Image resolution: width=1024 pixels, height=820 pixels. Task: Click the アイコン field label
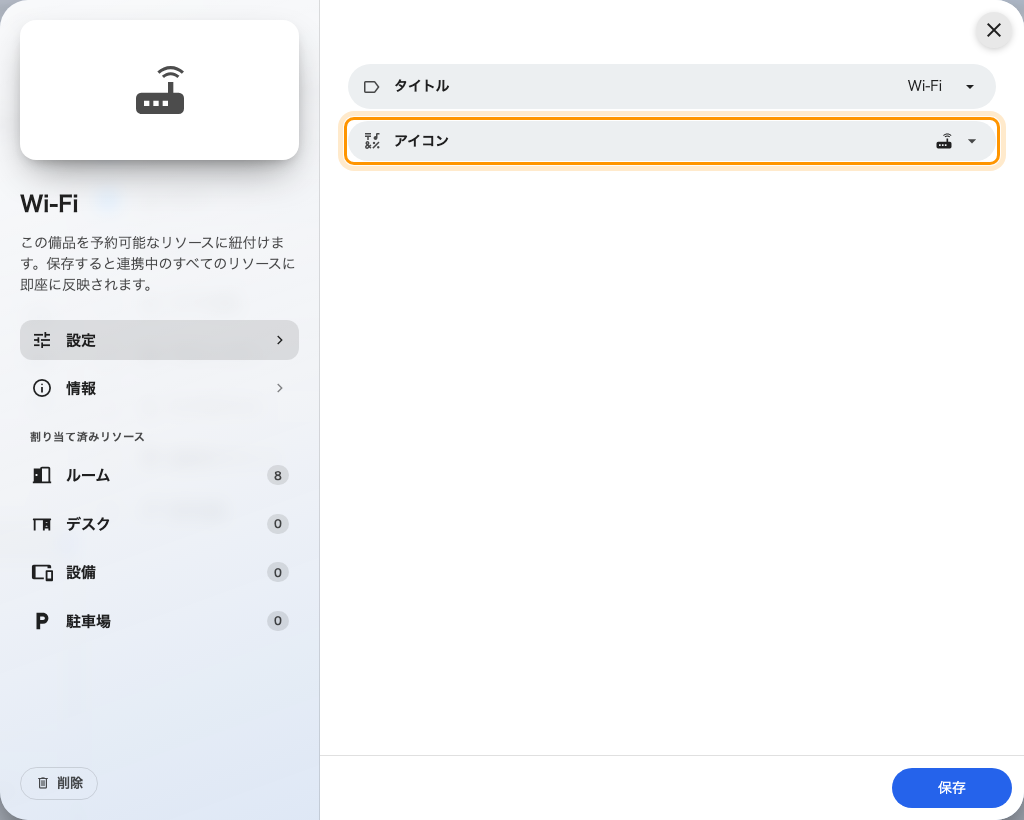click(421, 141)
